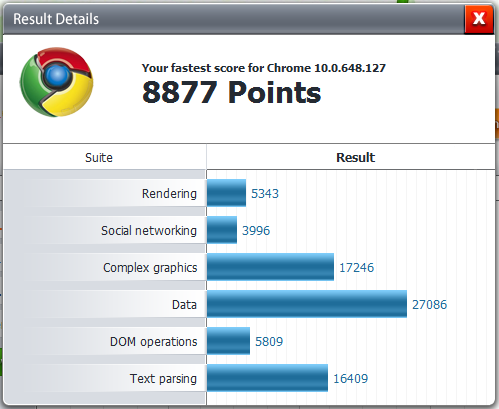
Task: Click the Result column header
Action: click(355, 157)
